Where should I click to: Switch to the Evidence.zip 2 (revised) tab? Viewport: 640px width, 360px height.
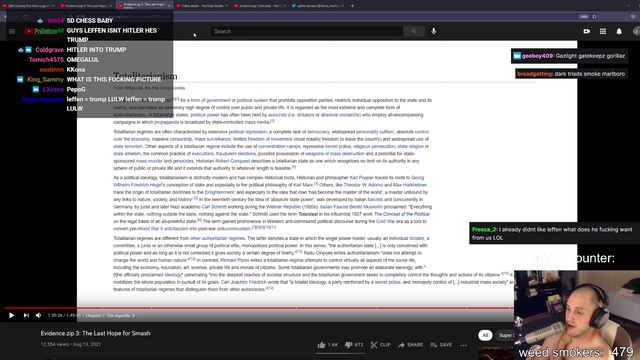(x=260, y=6)
